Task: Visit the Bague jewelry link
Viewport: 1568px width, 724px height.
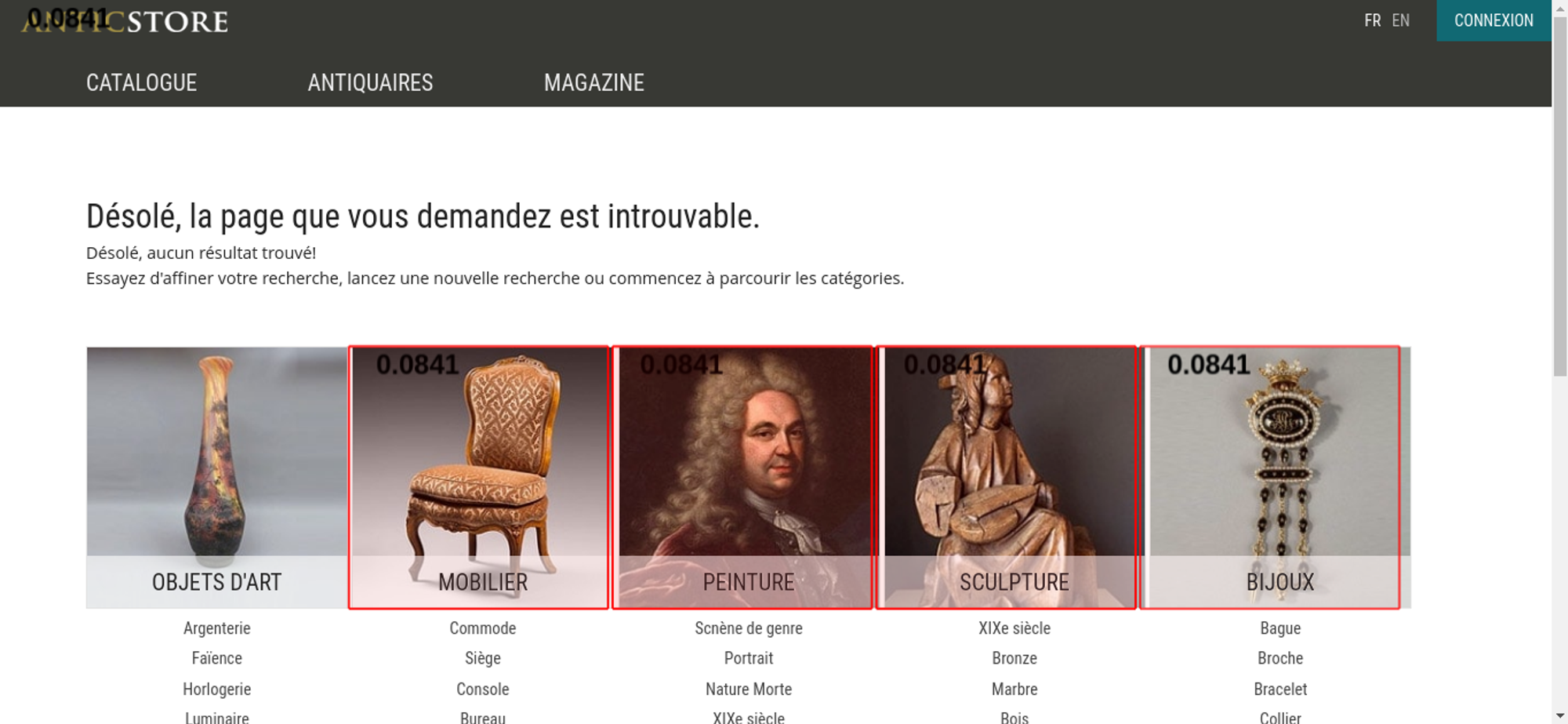Action: pos(1280,628)
